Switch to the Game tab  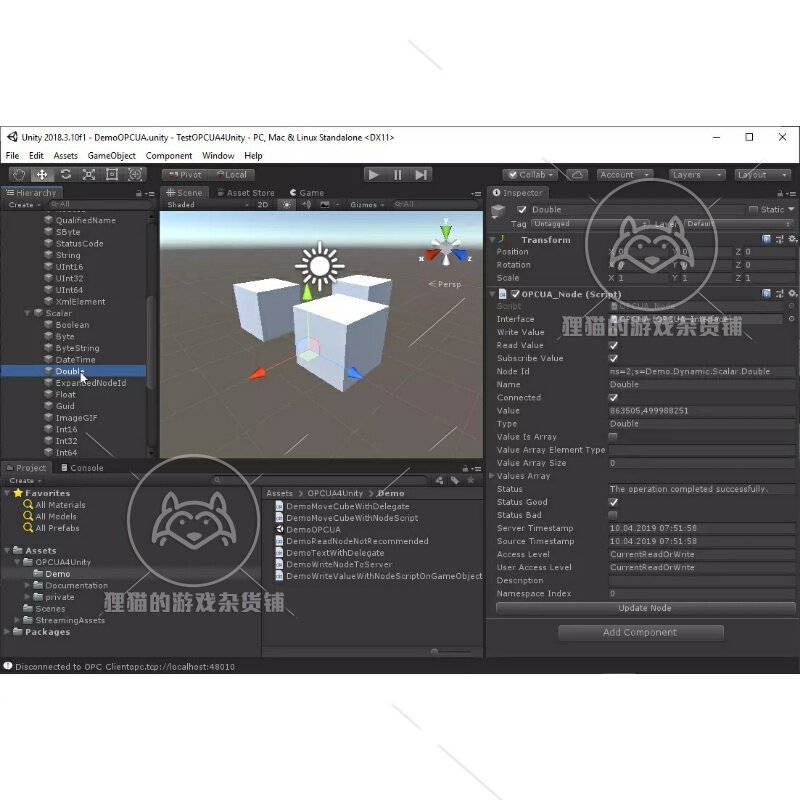[x=307, y=193]
